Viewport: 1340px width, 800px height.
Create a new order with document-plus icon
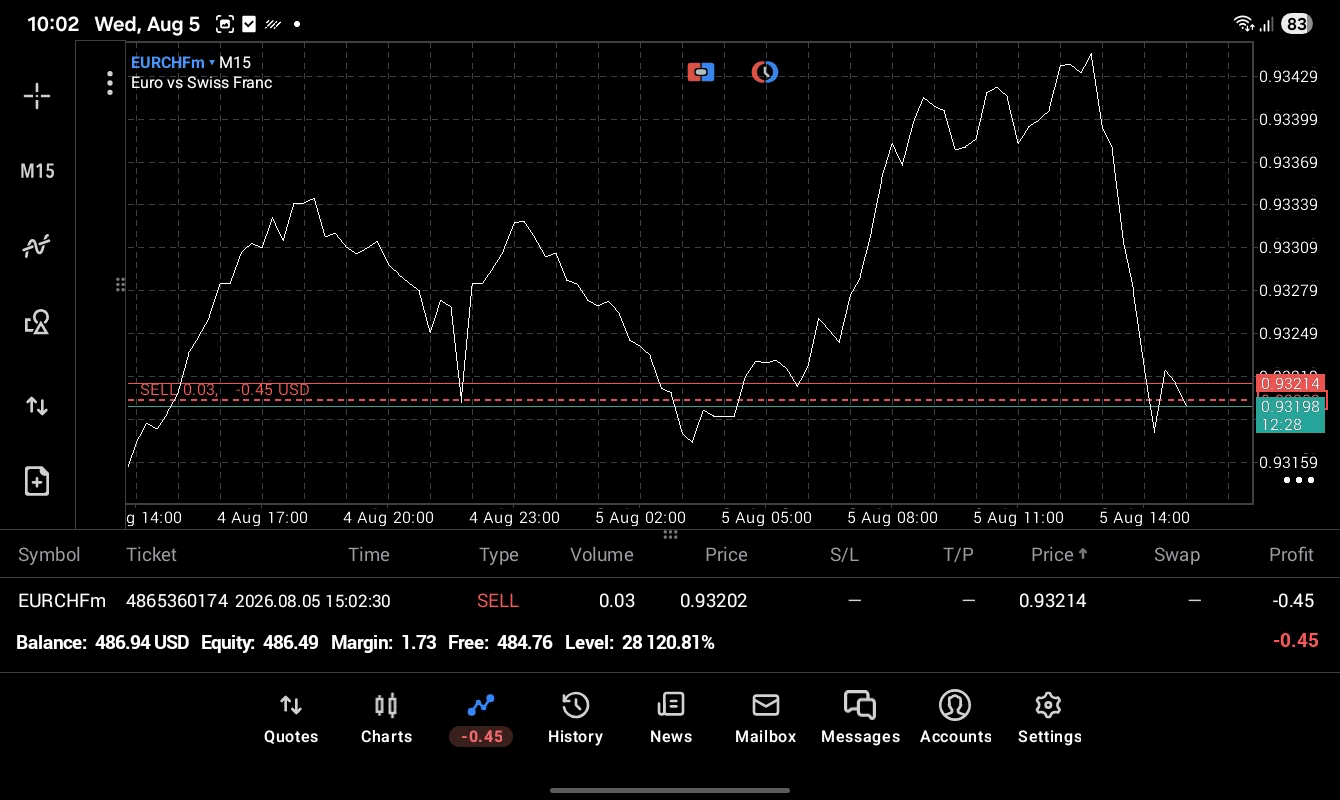pos(37,481)
